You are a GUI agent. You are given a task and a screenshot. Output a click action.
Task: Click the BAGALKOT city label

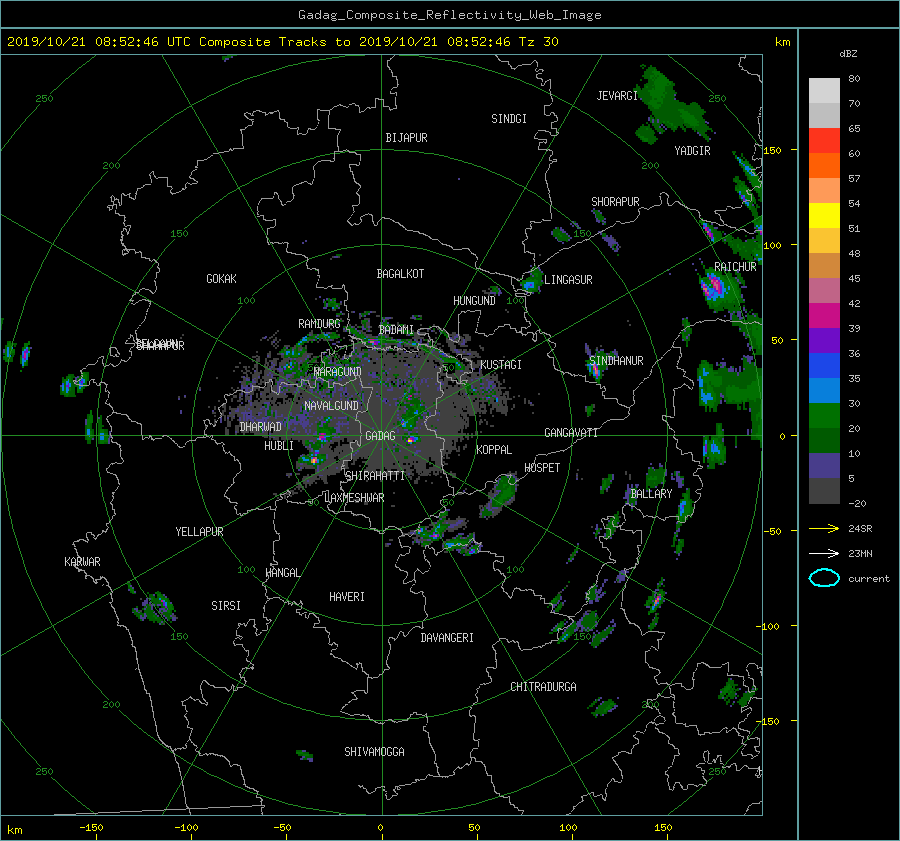pos(401,274)
